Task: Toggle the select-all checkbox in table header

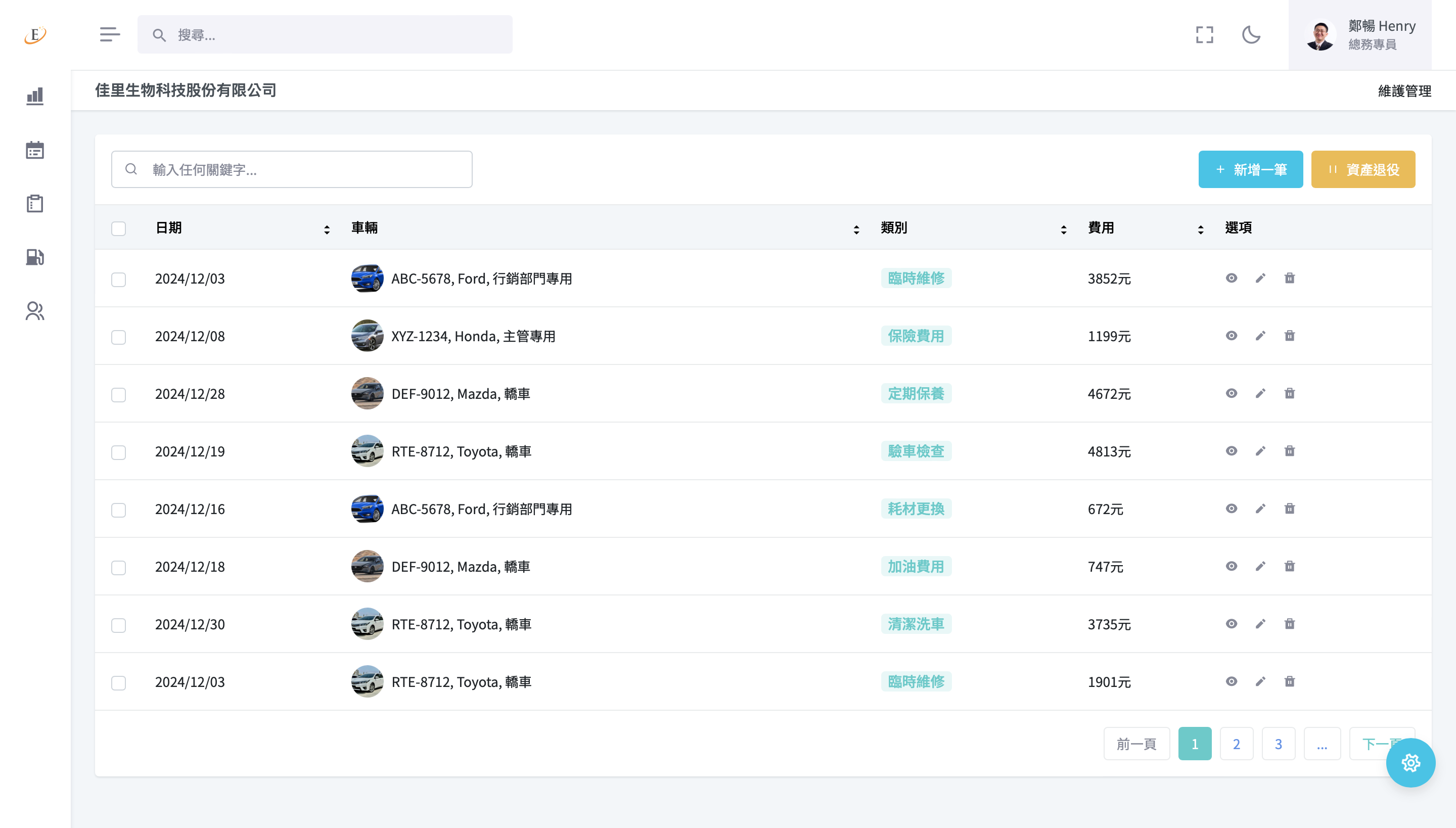Action: pos(118,228)
